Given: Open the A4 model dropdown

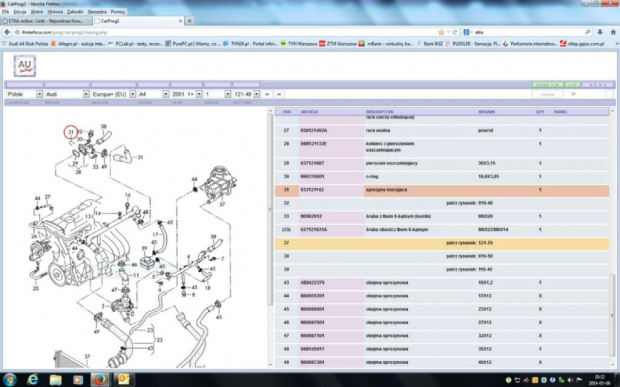Looking at the screenshot, I should (x=153, y=94).
